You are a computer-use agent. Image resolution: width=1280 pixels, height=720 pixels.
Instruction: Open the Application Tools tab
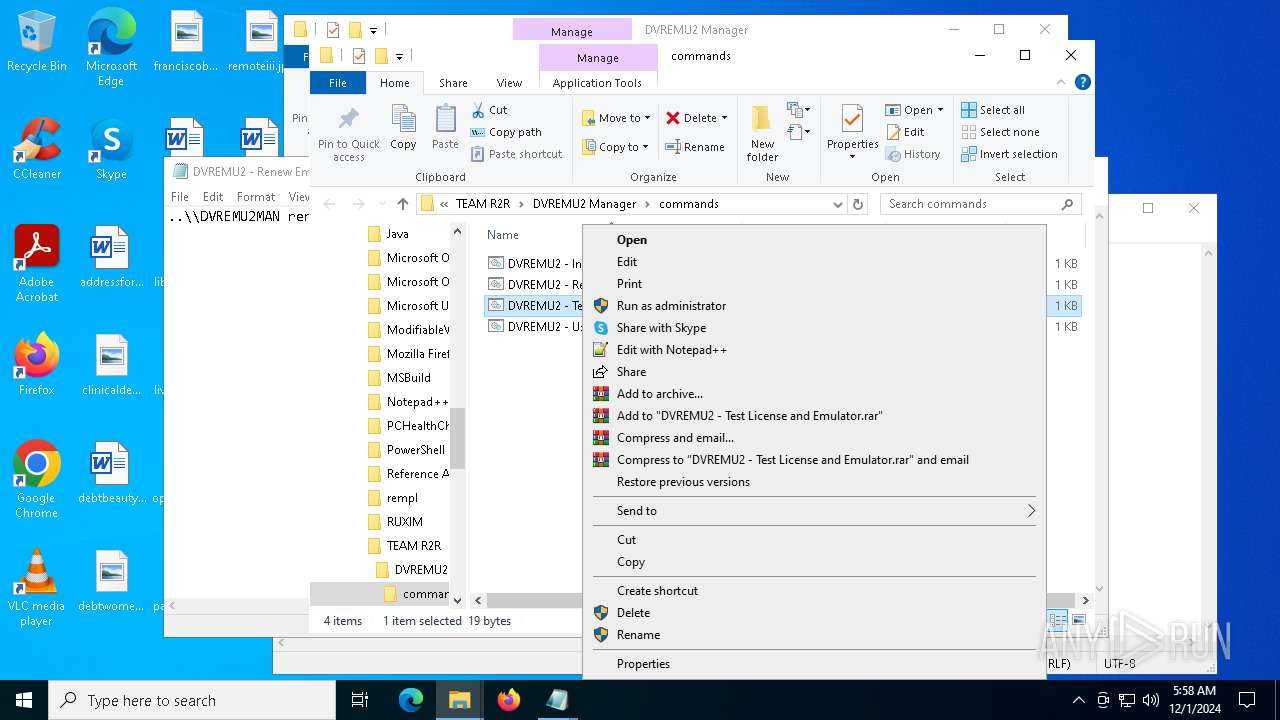pyautogui.click(x=597, y=83)
